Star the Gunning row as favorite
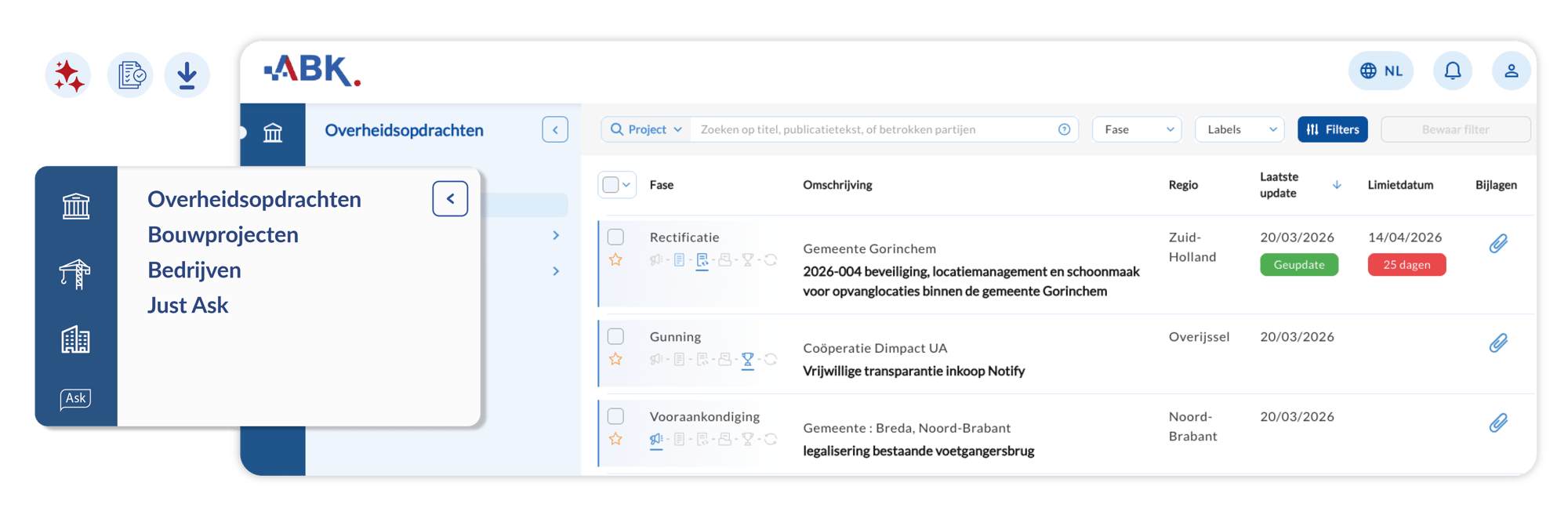Viewport: 1568px width, 522px height. point(615,359)
